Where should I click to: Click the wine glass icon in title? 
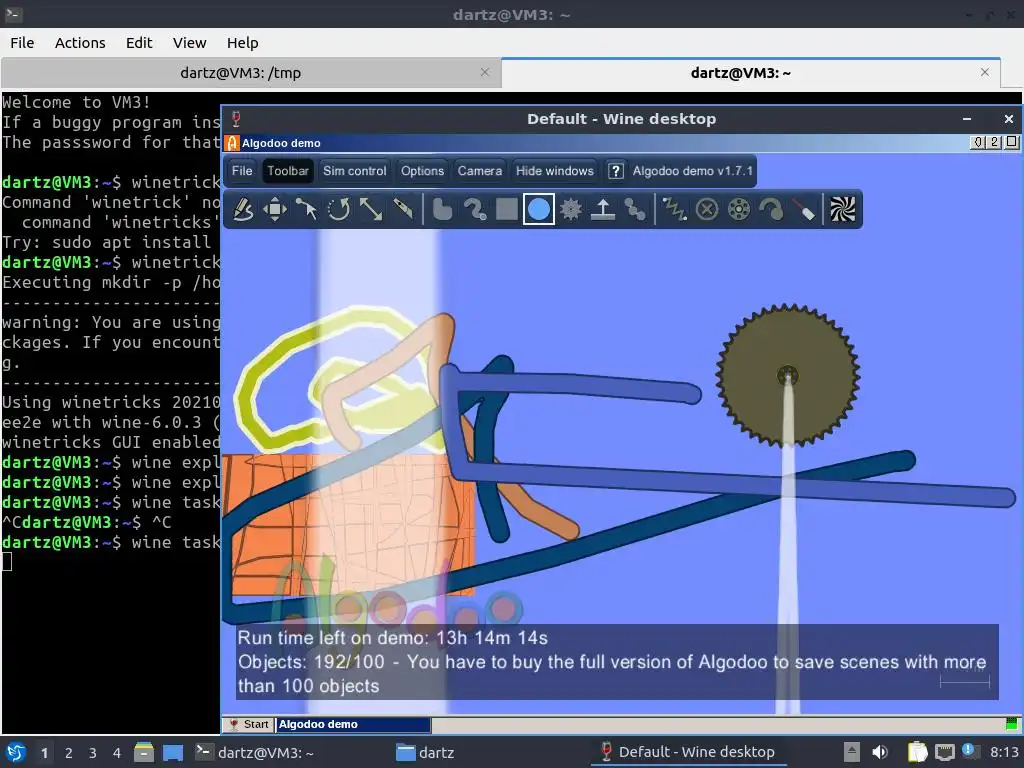click(x=236, y=119)
